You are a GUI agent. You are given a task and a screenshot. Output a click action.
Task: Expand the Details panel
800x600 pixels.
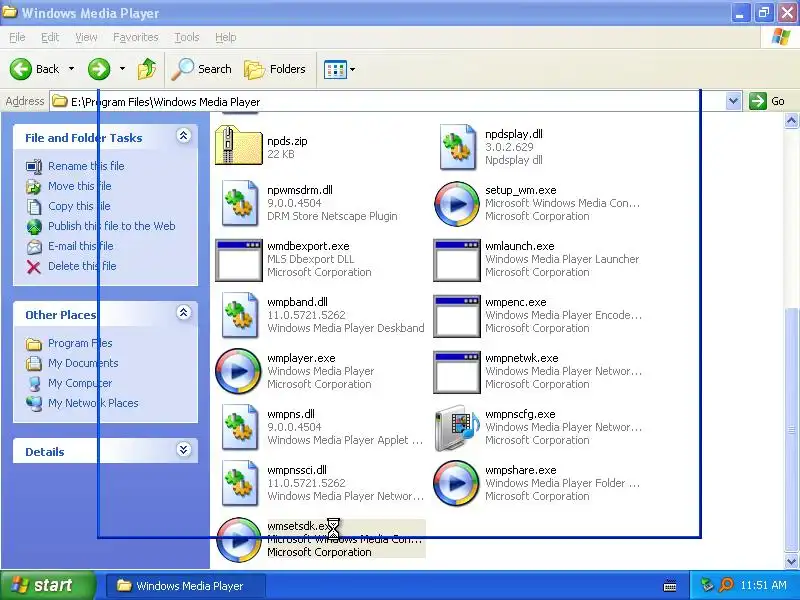(x=183, y=449)
